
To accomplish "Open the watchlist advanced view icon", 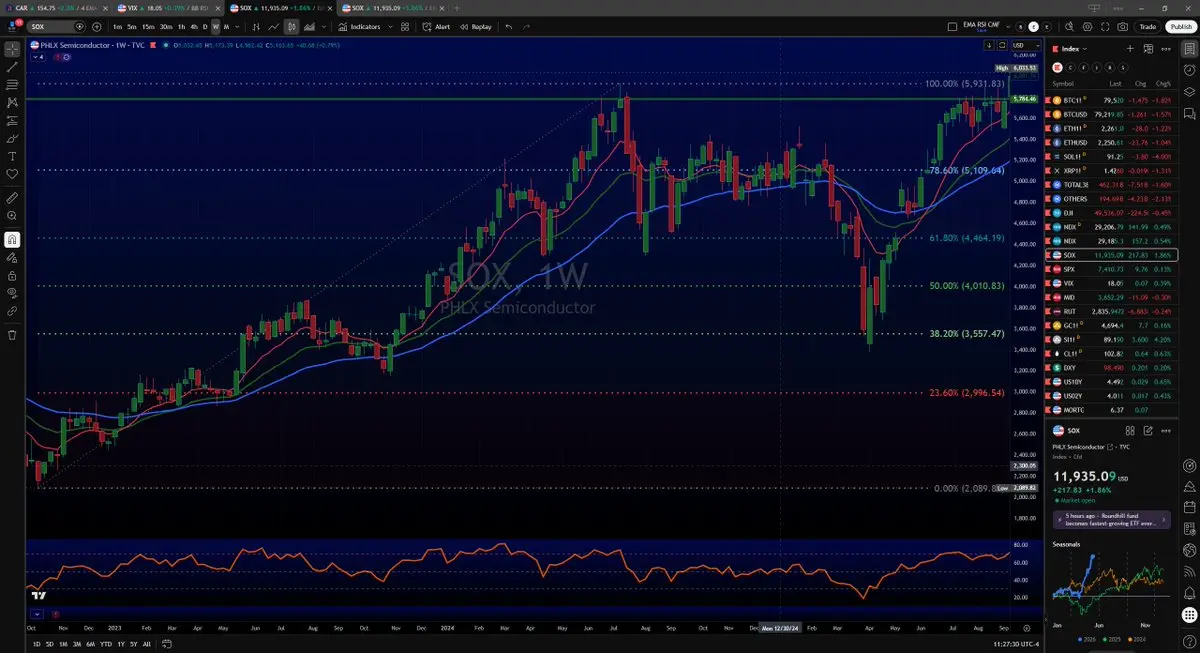I will tap(1148, 48).
